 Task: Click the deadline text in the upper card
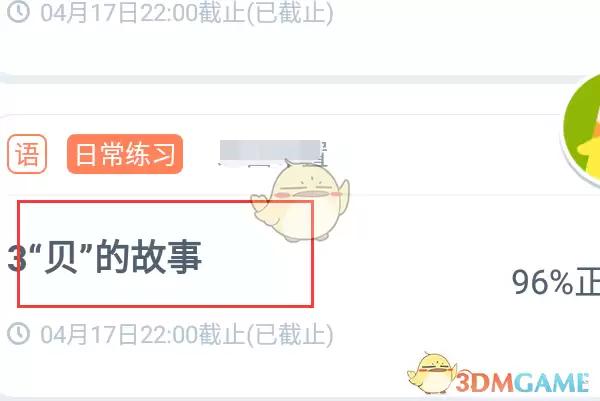click(x=187, y=13)
